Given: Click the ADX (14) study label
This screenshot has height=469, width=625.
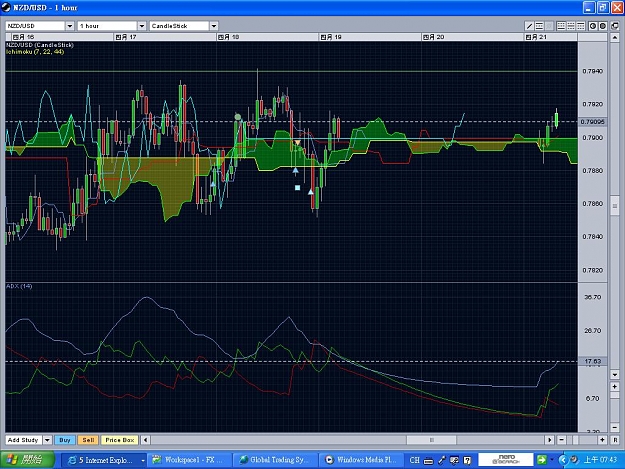Looking at the screenshot, I should coord(19,286).
